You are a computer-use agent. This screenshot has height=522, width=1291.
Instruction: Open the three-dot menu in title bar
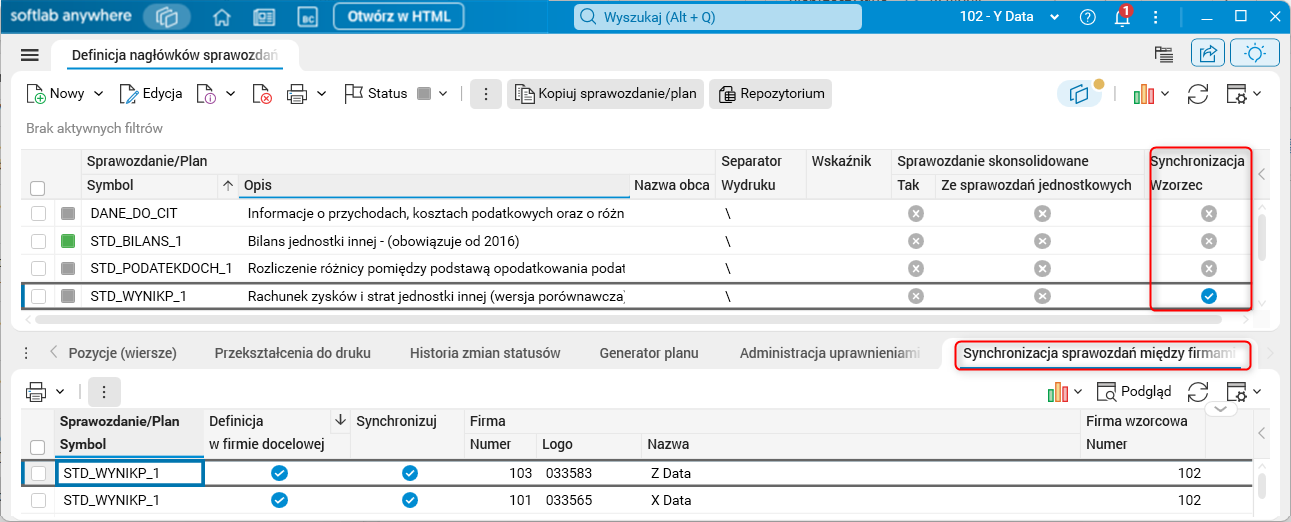tap(1155, 17)
